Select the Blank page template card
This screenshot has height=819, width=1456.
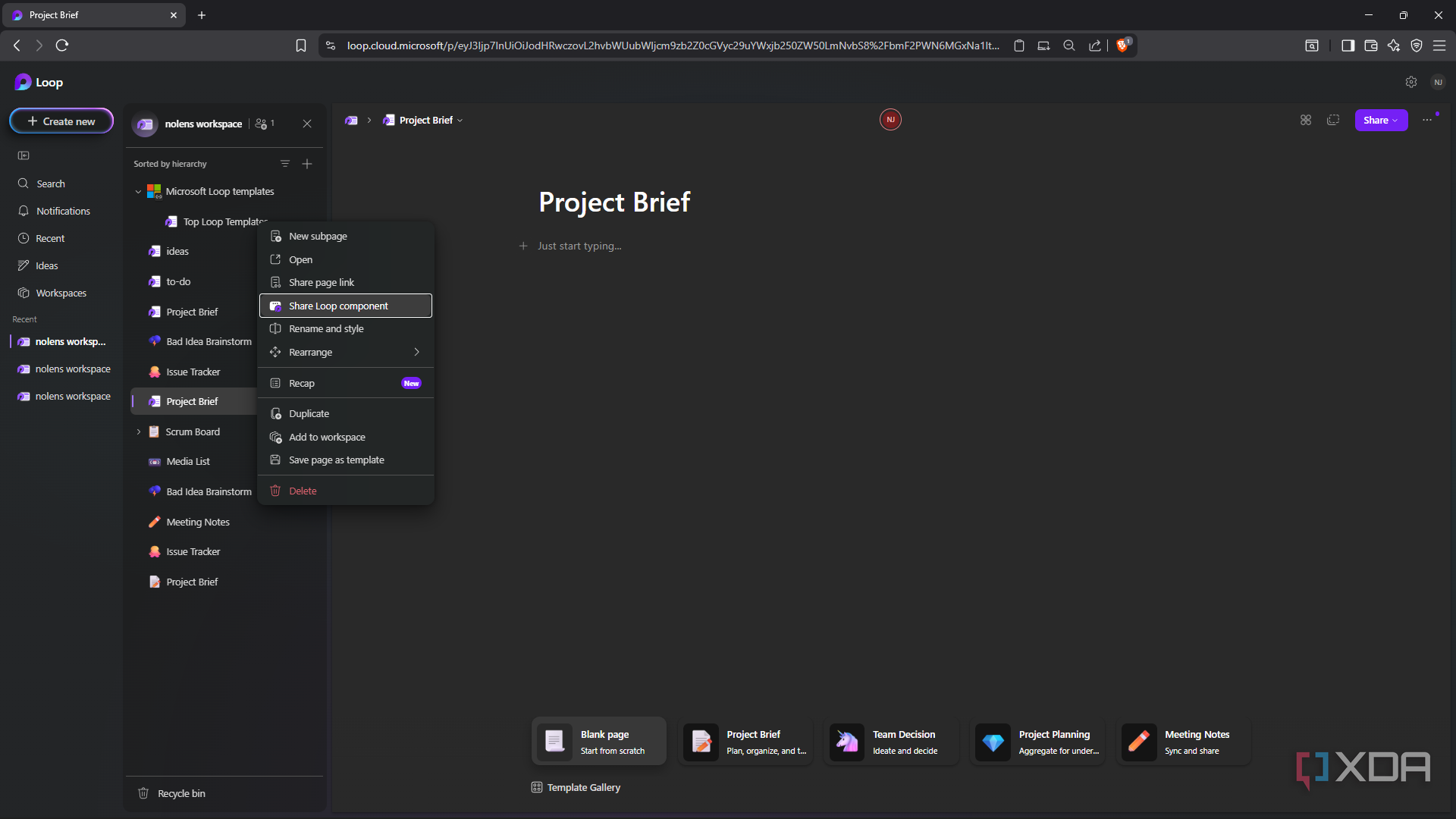point(599,741)
